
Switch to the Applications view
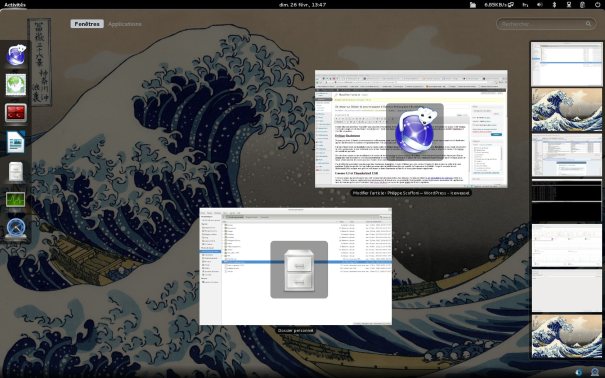125,24
